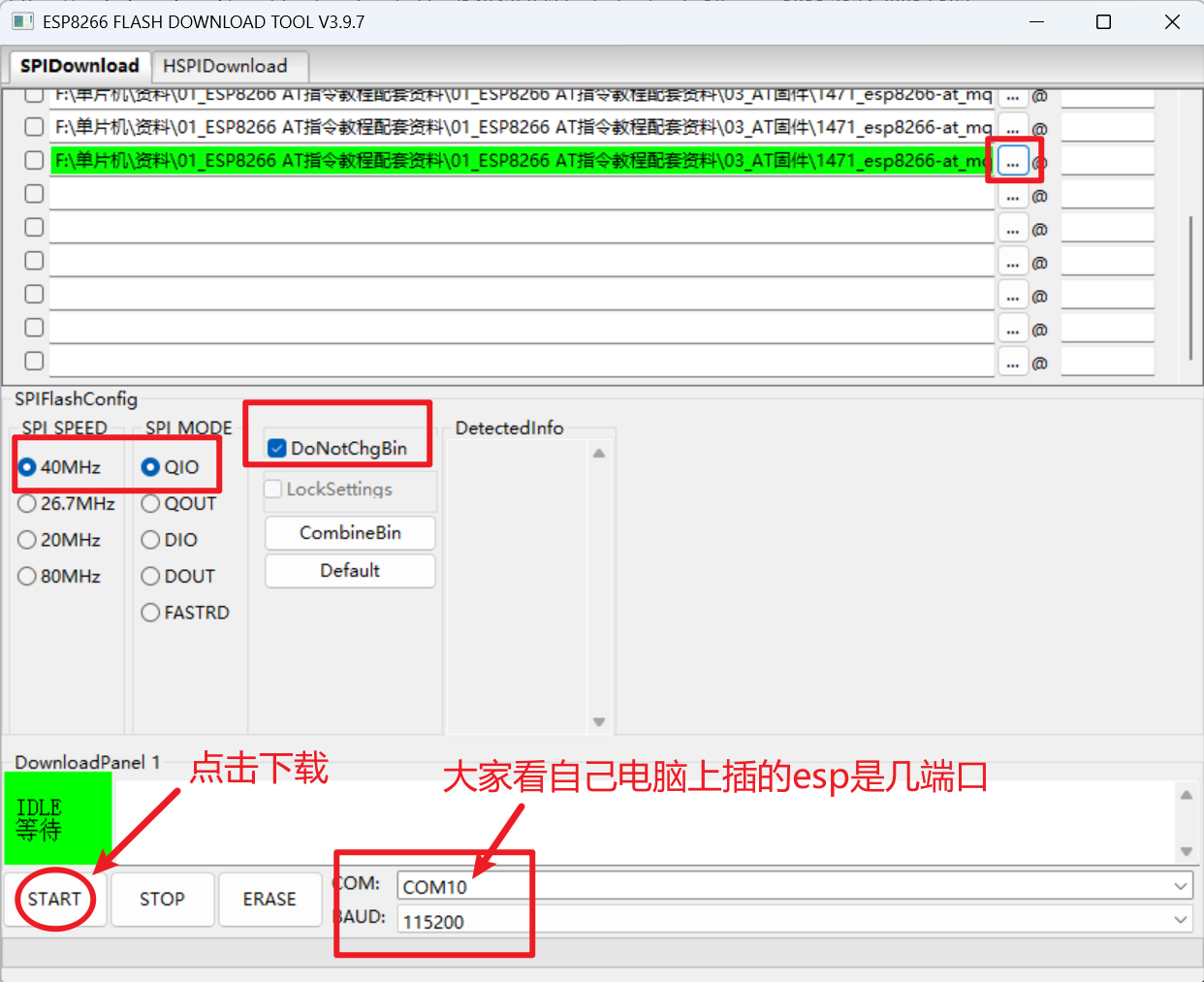This screenshot has width=1204, height=982.
Task: Click the @ symbol beside the highlighted path
Action: 1038,160
